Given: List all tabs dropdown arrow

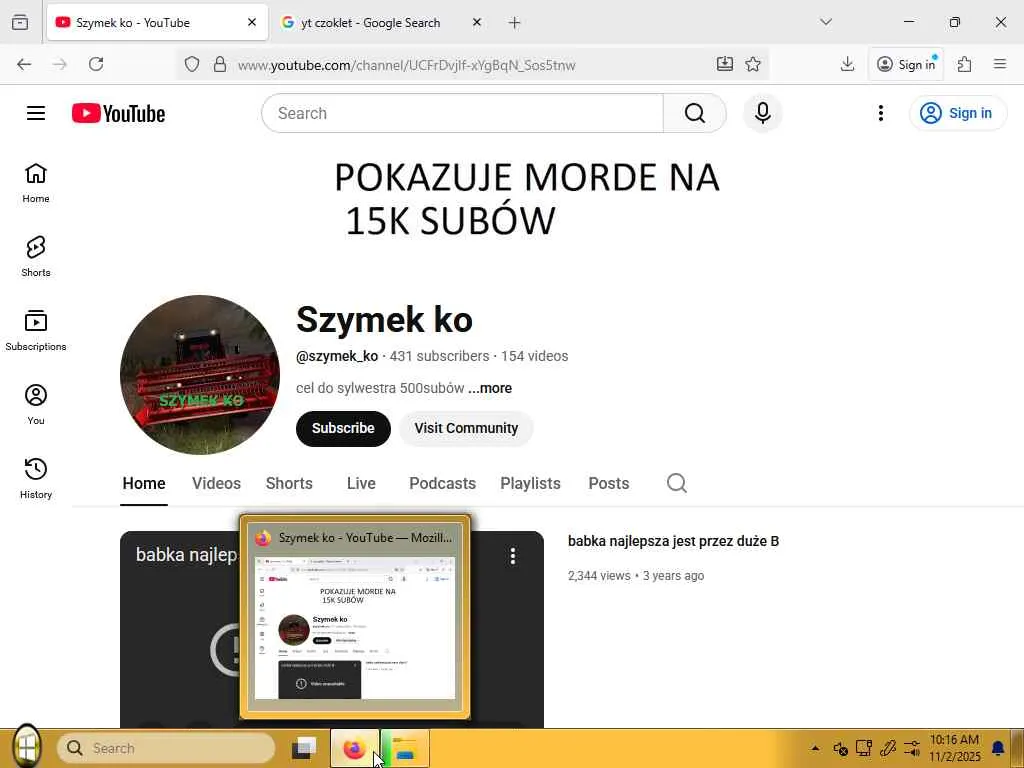Looking at the screenshot, I should pyautogui.click(x=825, y=22).
